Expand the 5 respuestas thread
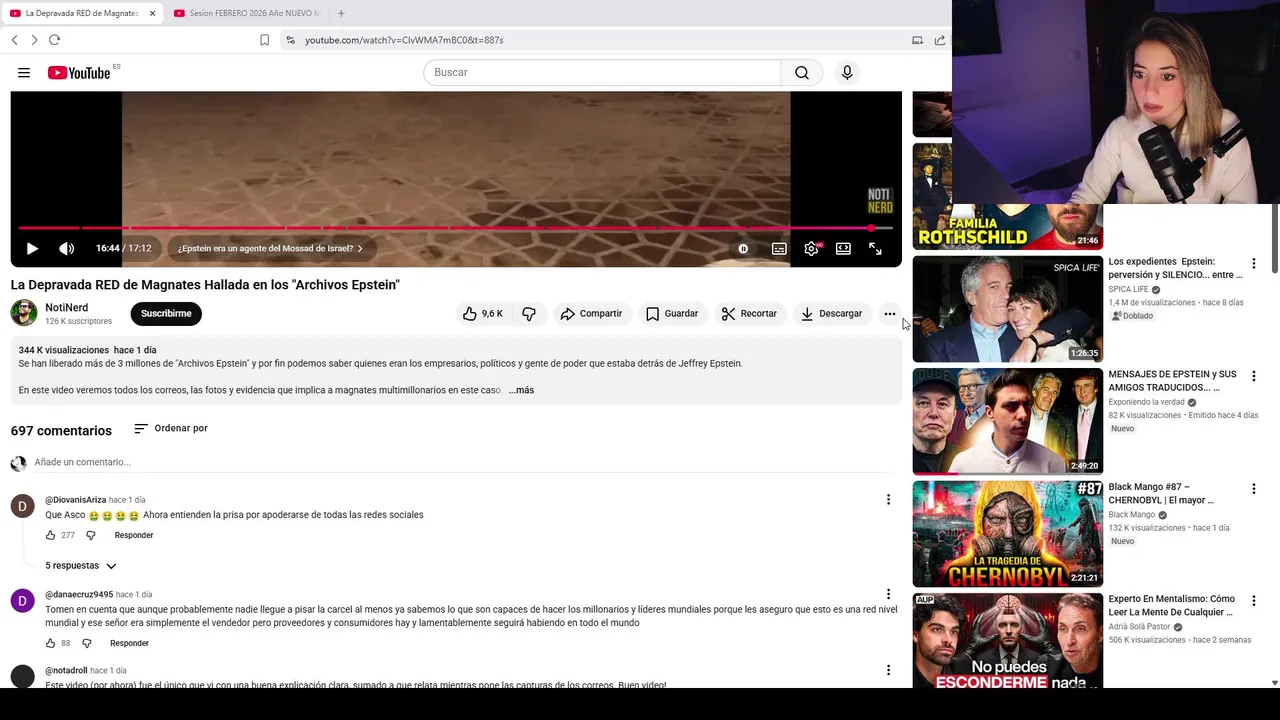This screenshot has width=1280, height=720. [81, 566]
